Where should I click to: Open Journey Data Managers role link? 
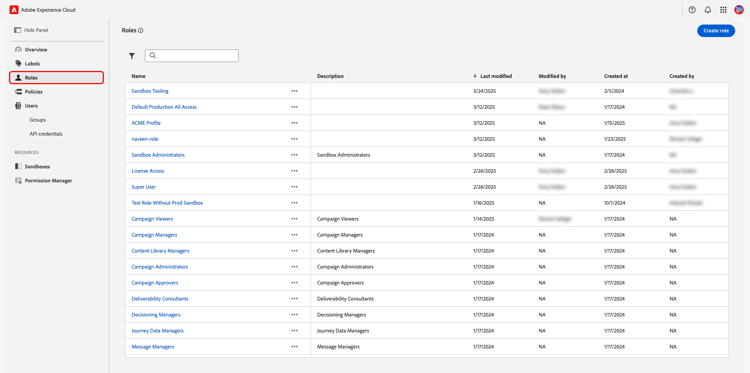click(157, 331)
